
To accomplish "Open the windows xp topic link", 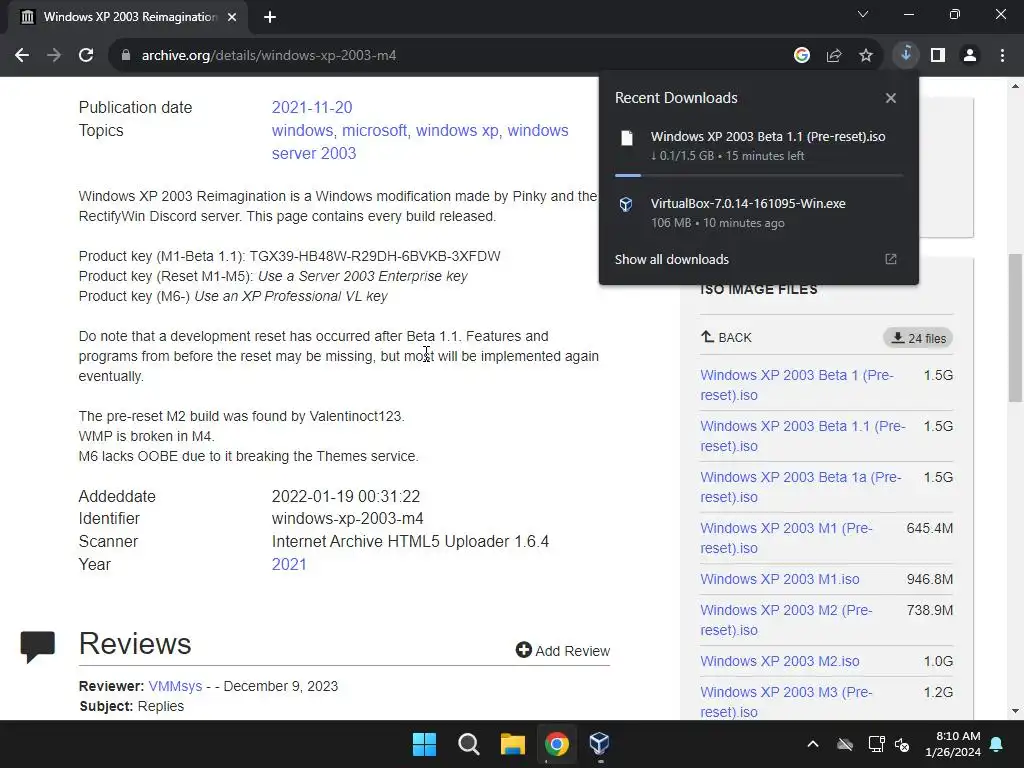I will point(457,131).
